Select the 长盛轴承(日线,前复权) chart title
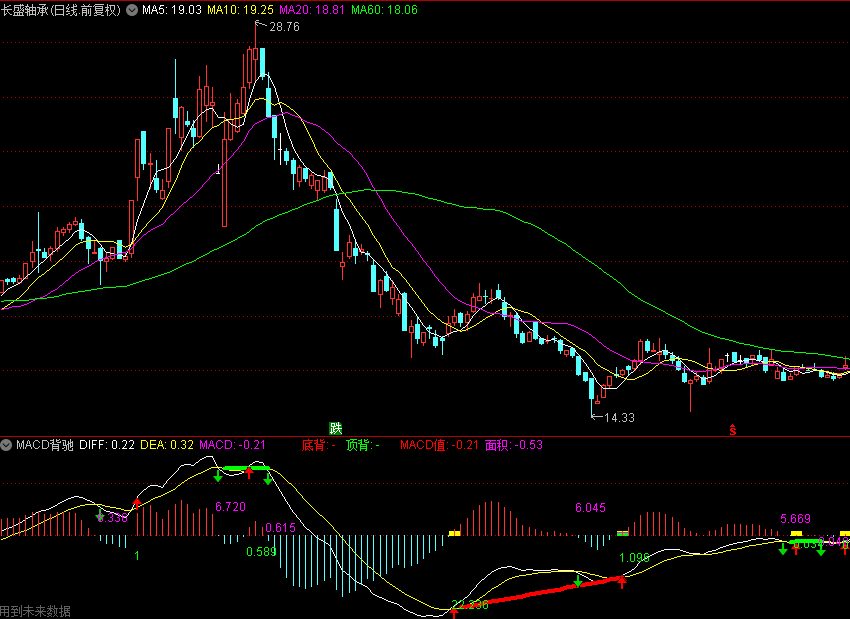Screen dimensions: 850x619 [x=61, y=10]
